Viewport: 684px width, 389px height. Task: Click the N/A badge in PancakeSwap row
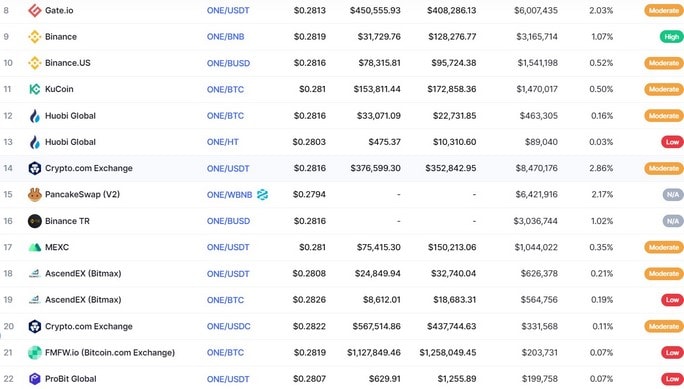click(673, 194)
